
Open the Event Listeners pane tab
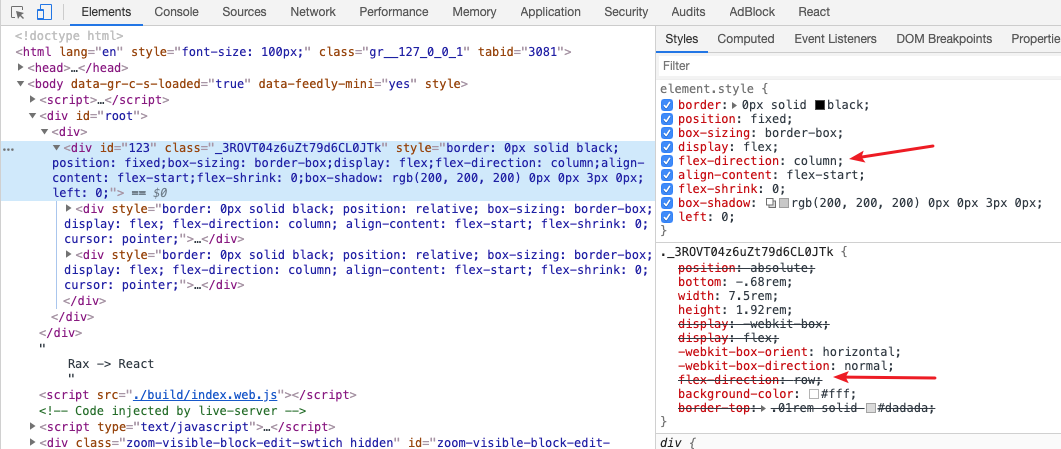835,39
